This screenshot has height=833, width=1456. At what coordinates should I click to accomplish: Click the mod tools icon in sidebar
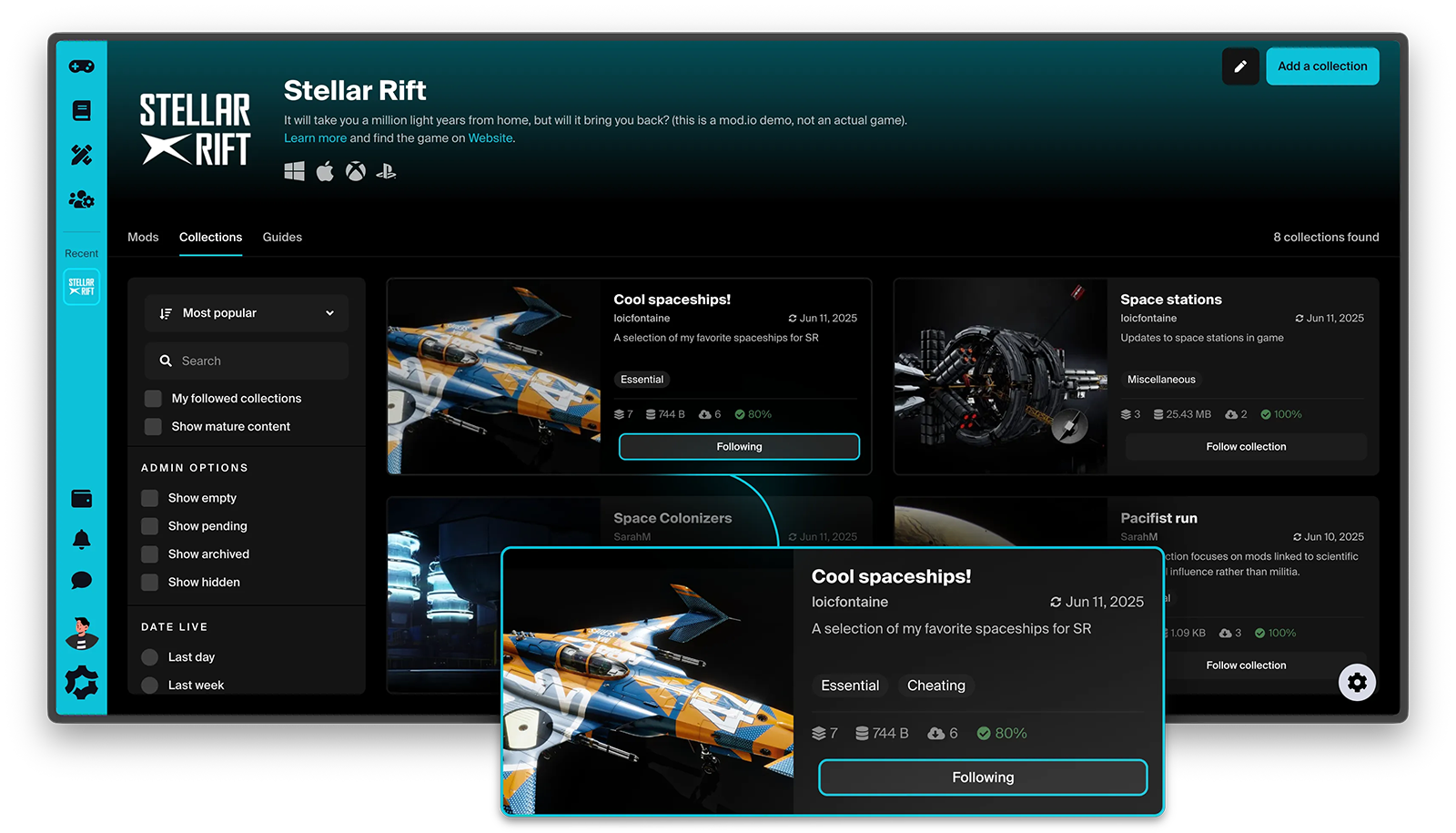click(81, 155)
